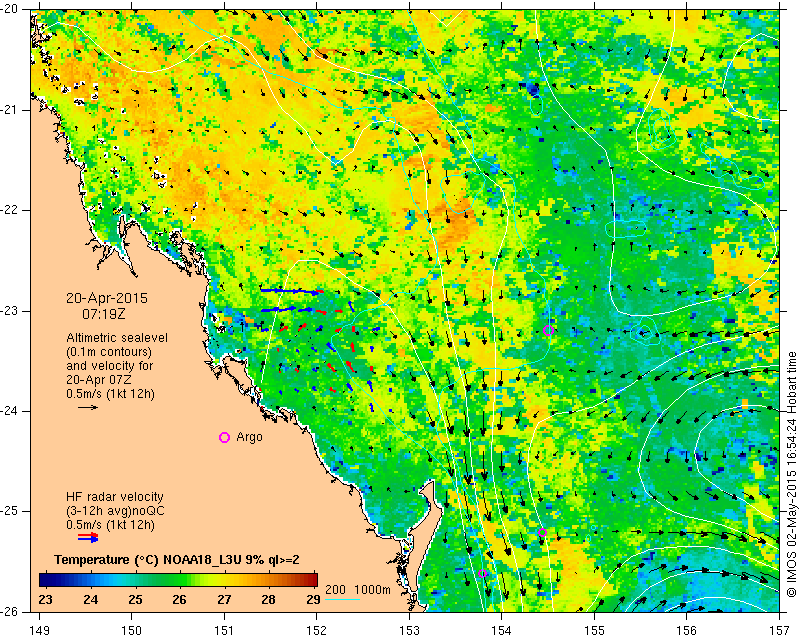Click the IMOS copyright timestamp text
This screenshot has height=640, width=800.
tap(791, 474)
